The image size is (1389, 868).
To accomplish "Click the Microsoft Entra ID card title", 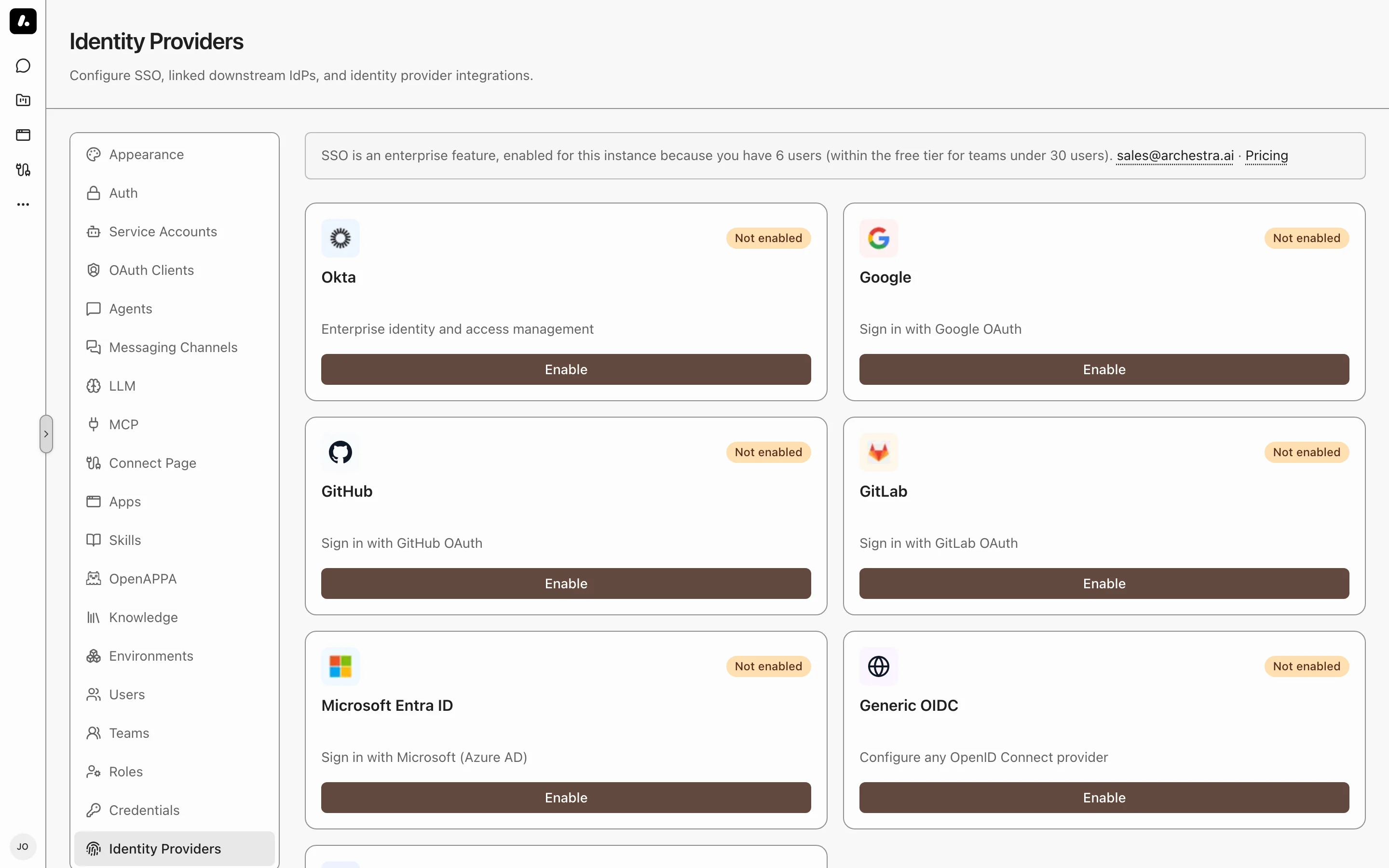I will click(387, 705).
